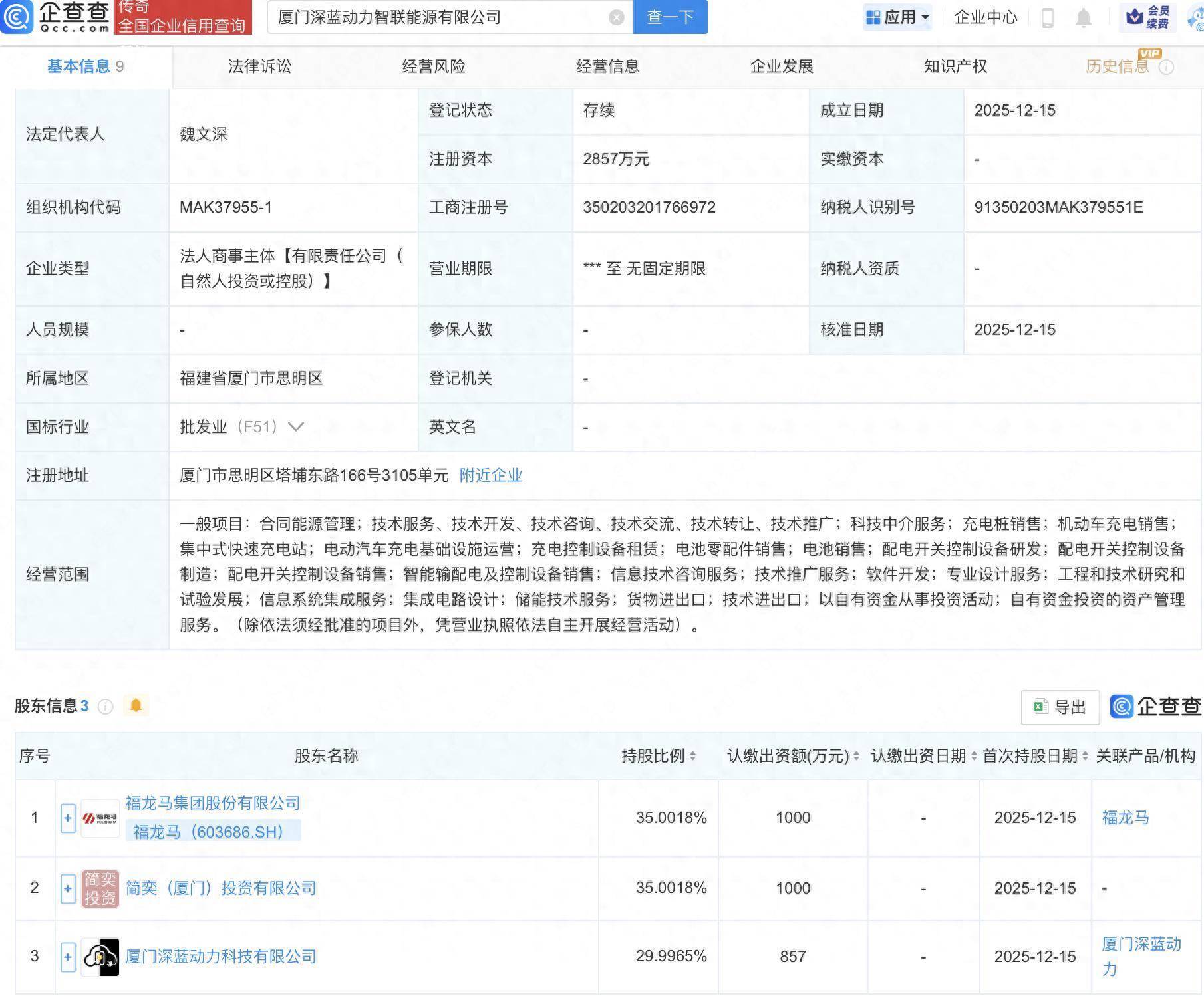Open the 应用 dropdown menu
This screenshot has height=996, width=1204.
pyautogui.click(x=897, y=18)
